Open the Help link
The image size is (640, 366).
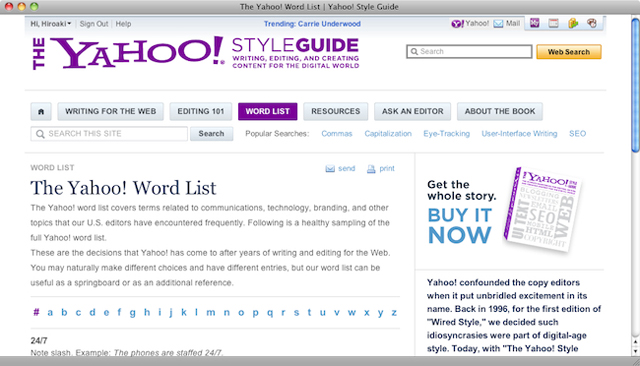[x=123, y=24]
